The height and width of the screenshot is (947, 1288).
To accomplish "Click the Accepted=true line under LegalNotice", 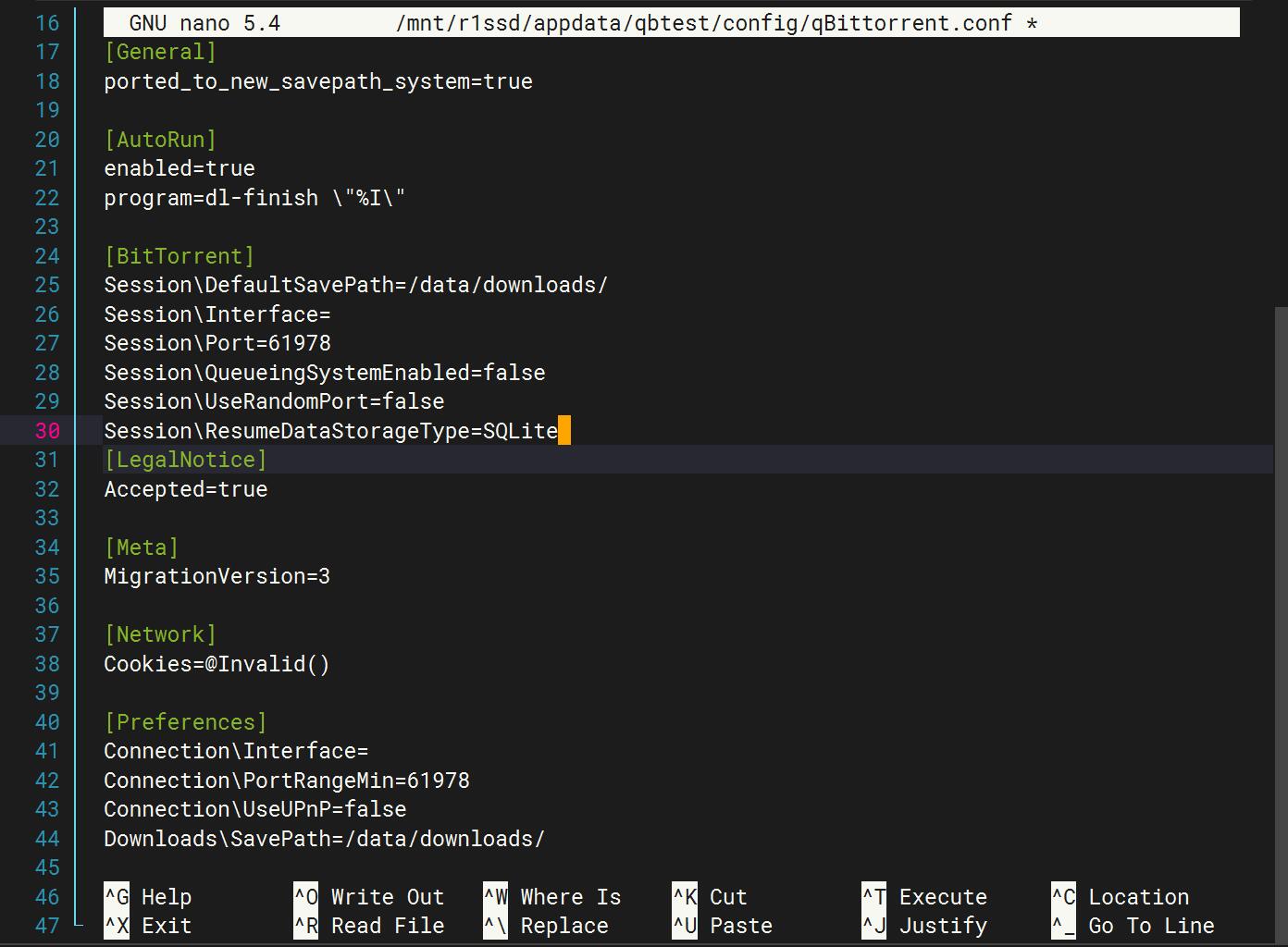I will [x=185, y=489].
